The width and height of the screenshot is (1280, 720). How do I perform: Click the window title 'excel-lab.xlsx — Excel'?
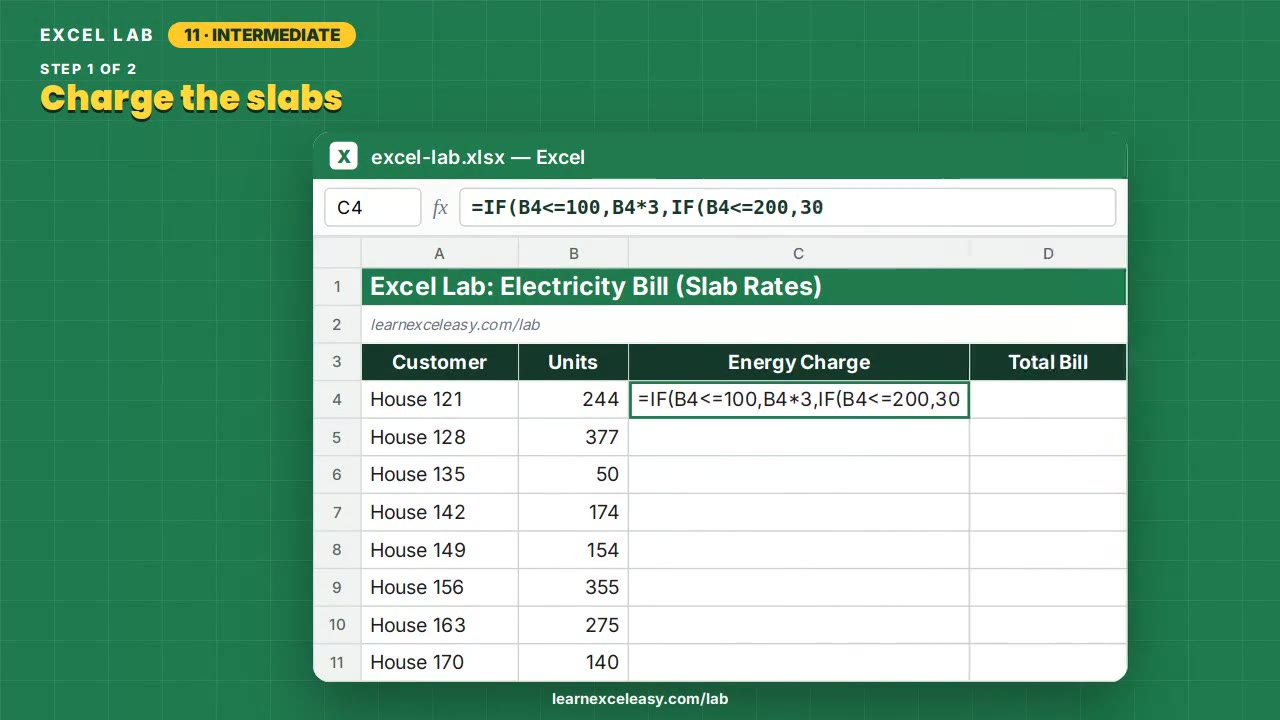(x=478, y=157)
